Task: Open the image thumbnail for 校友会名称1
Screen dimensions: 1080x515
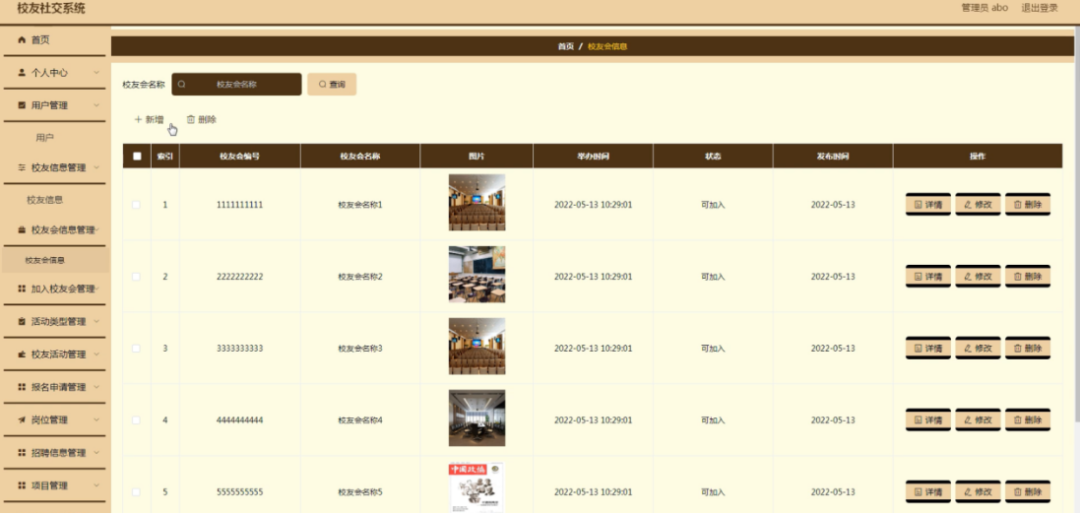Action: tap(477, 202)
